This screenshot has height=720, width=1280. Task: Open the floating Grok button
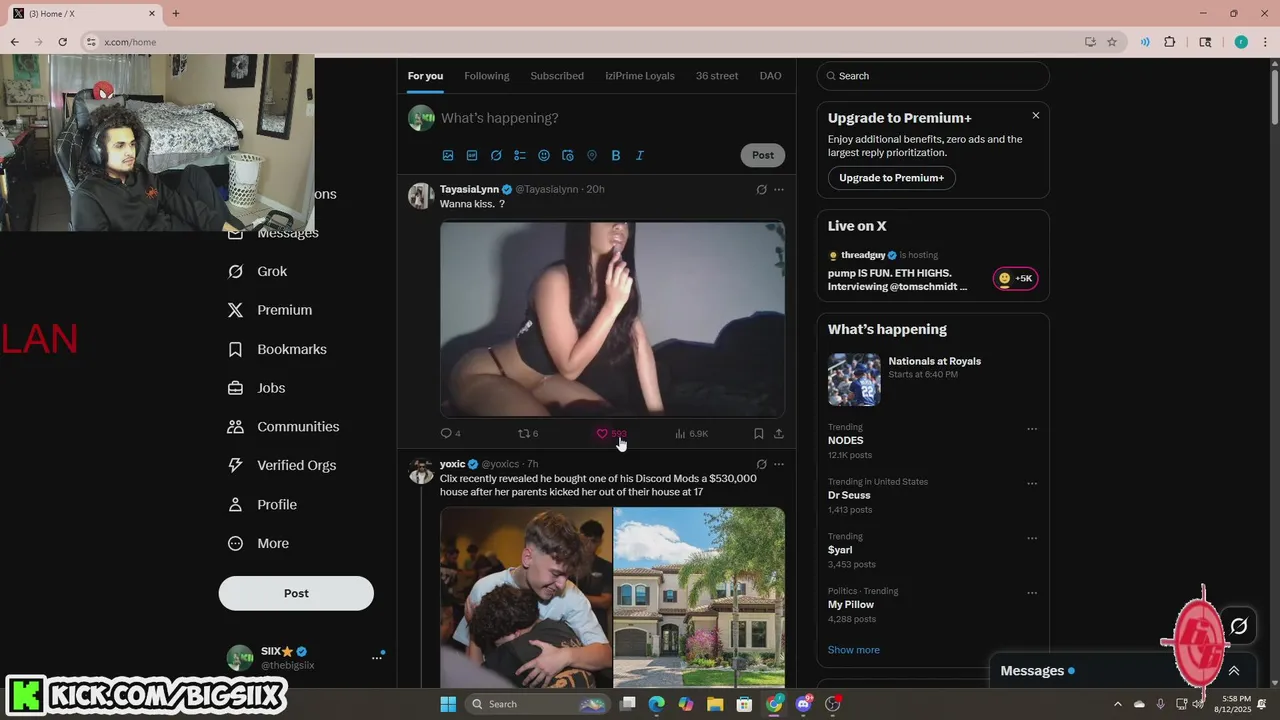pos(1239,626)
